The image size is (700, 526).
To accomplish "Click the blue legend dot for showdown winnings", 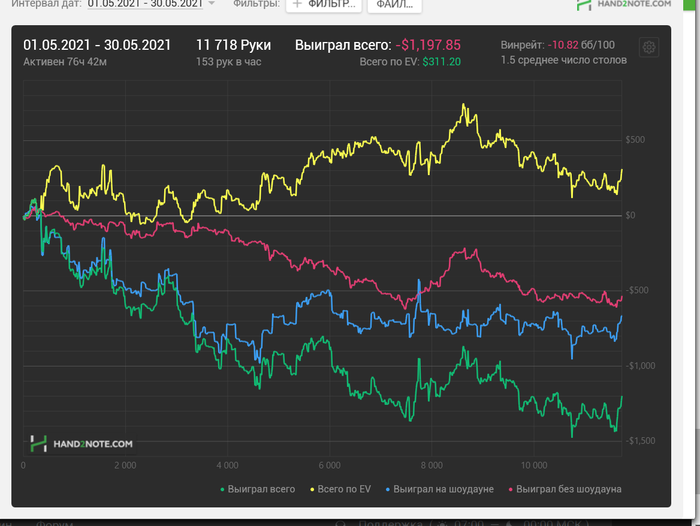I will click(388, 490).
